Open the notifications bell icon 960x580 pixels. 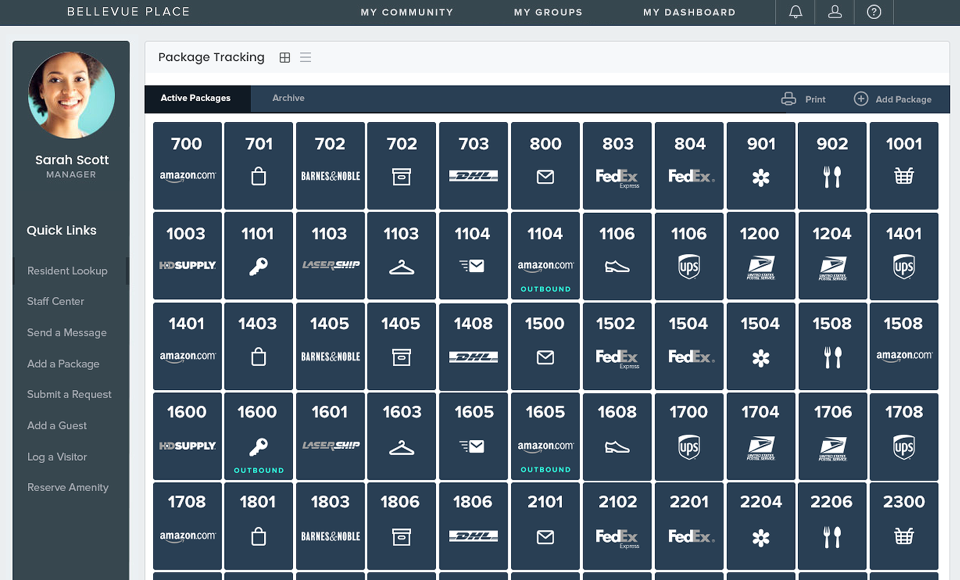[x=795, y=12]
